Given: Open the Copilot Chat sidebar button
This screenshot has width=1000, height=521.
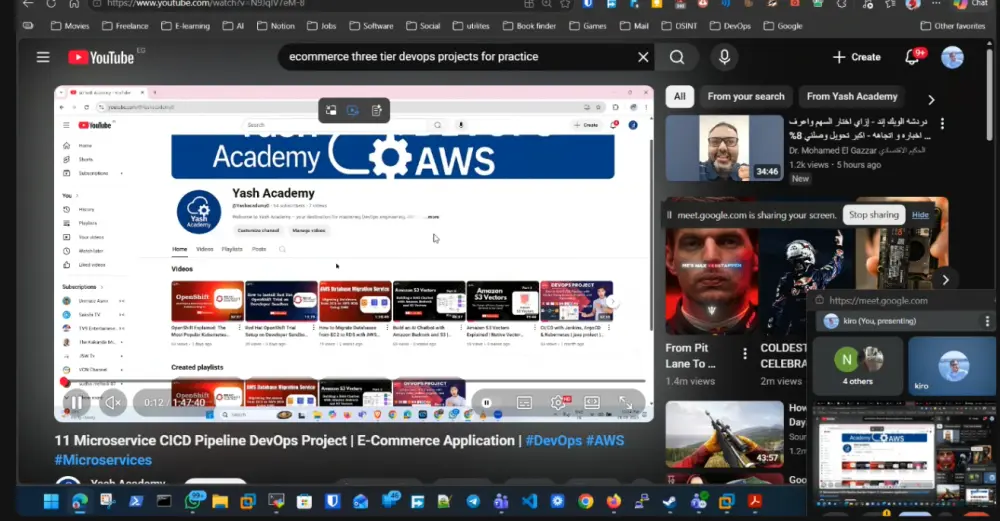Looking at the screenshot, I should 971,4.
